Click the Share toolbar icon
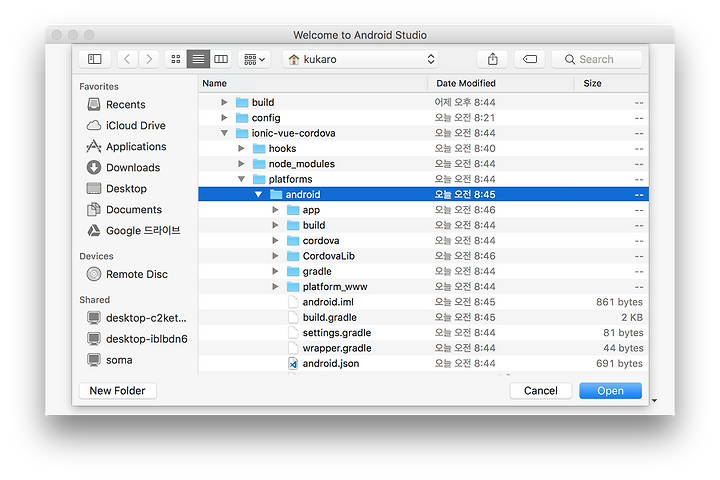 492,59
